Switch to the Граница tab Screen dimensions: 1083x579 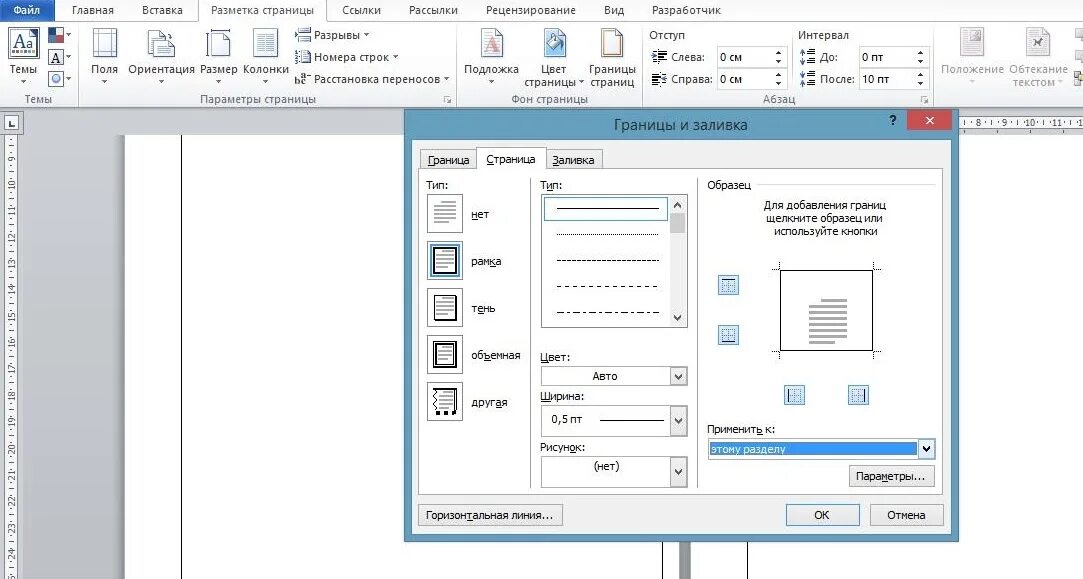tap(448, 160)
